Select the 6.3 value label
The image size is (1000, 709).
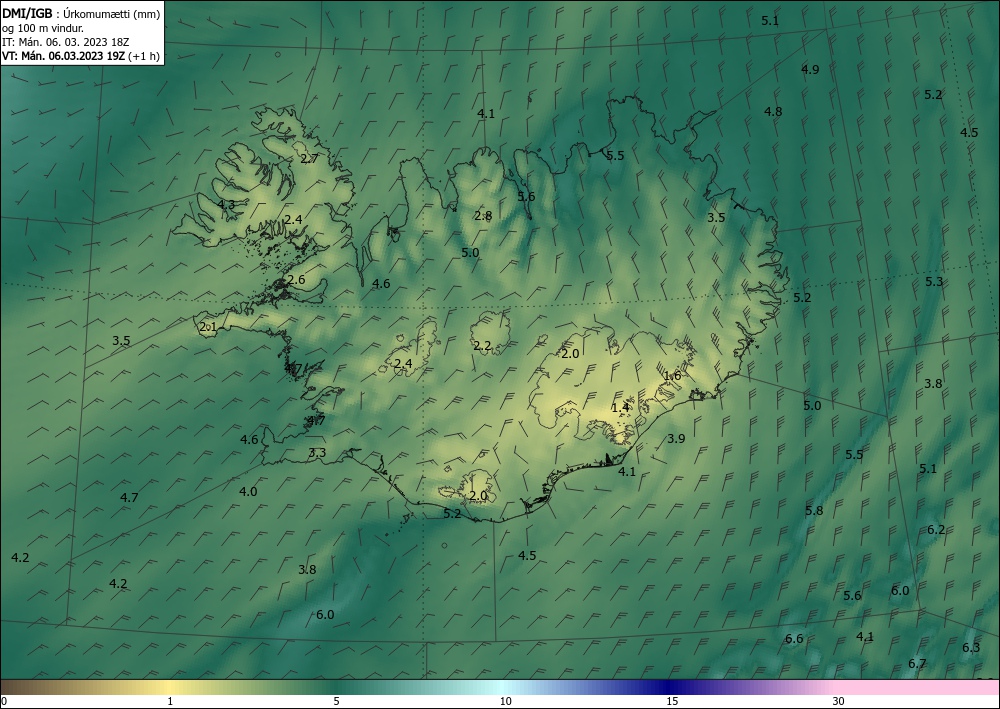(971, 648)
